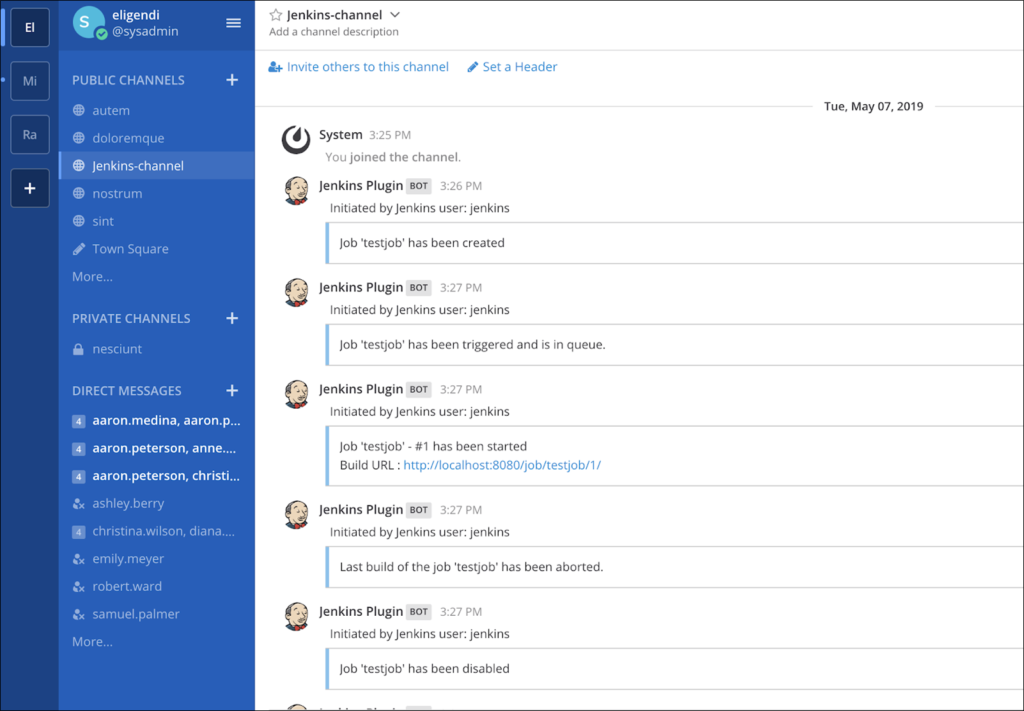
Task: Click offline status icon beside ashley.berry
Action: (78, 503)
